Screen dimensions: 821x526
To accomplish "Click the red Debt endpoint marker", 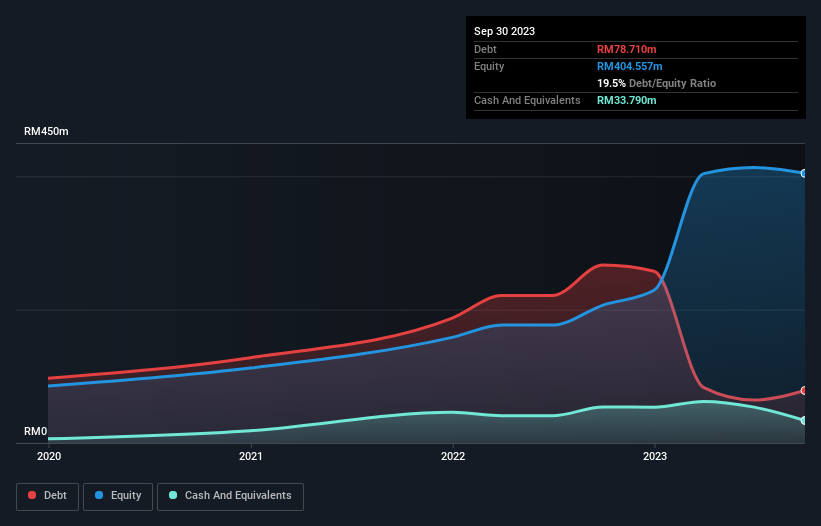I will (804, 390).
